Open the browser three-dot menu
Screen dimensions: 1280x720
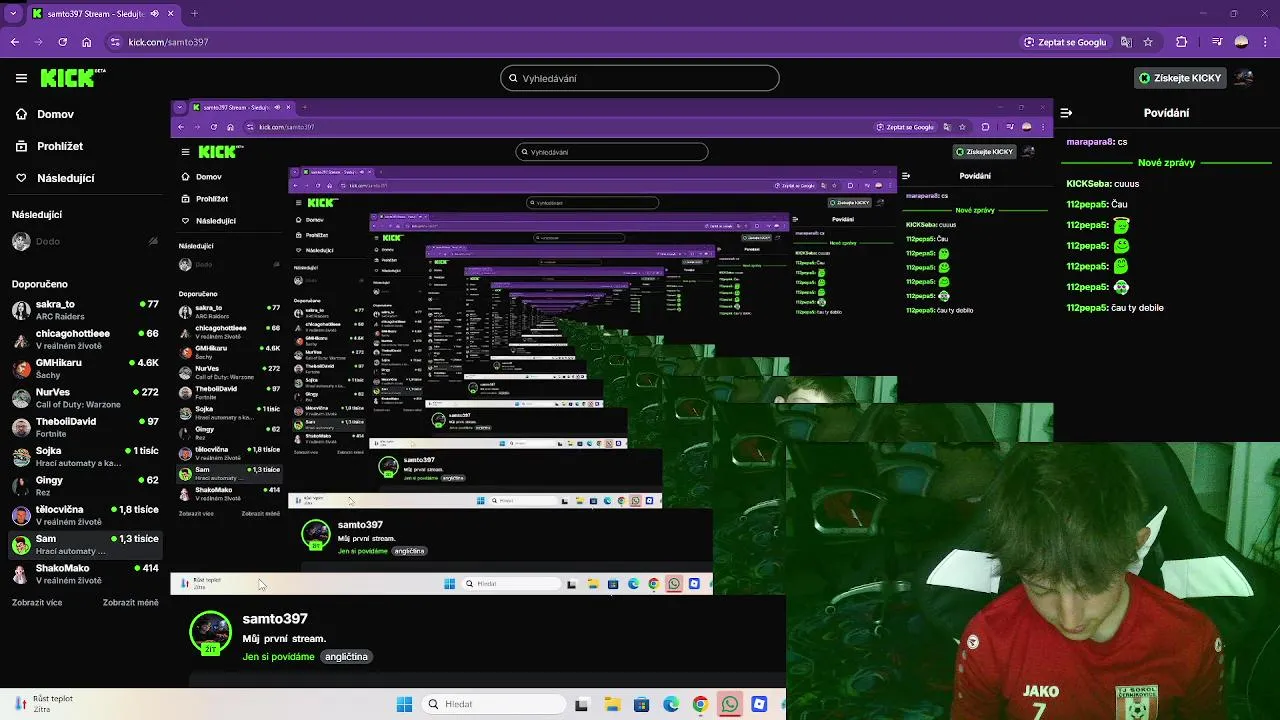pyautogui.click(x=1265, y=42)
